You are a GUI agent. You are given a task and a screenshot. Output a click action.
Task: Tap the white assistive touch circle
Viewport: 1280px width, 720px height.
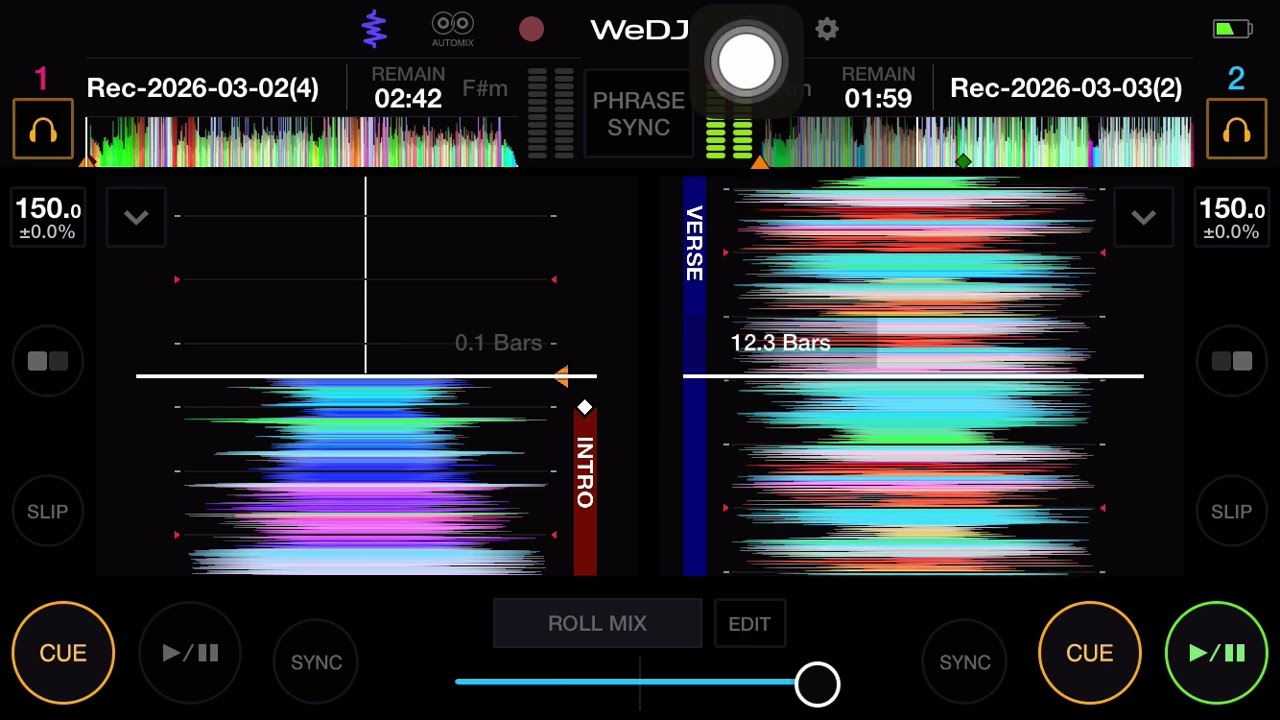click(x=746, y=61)
